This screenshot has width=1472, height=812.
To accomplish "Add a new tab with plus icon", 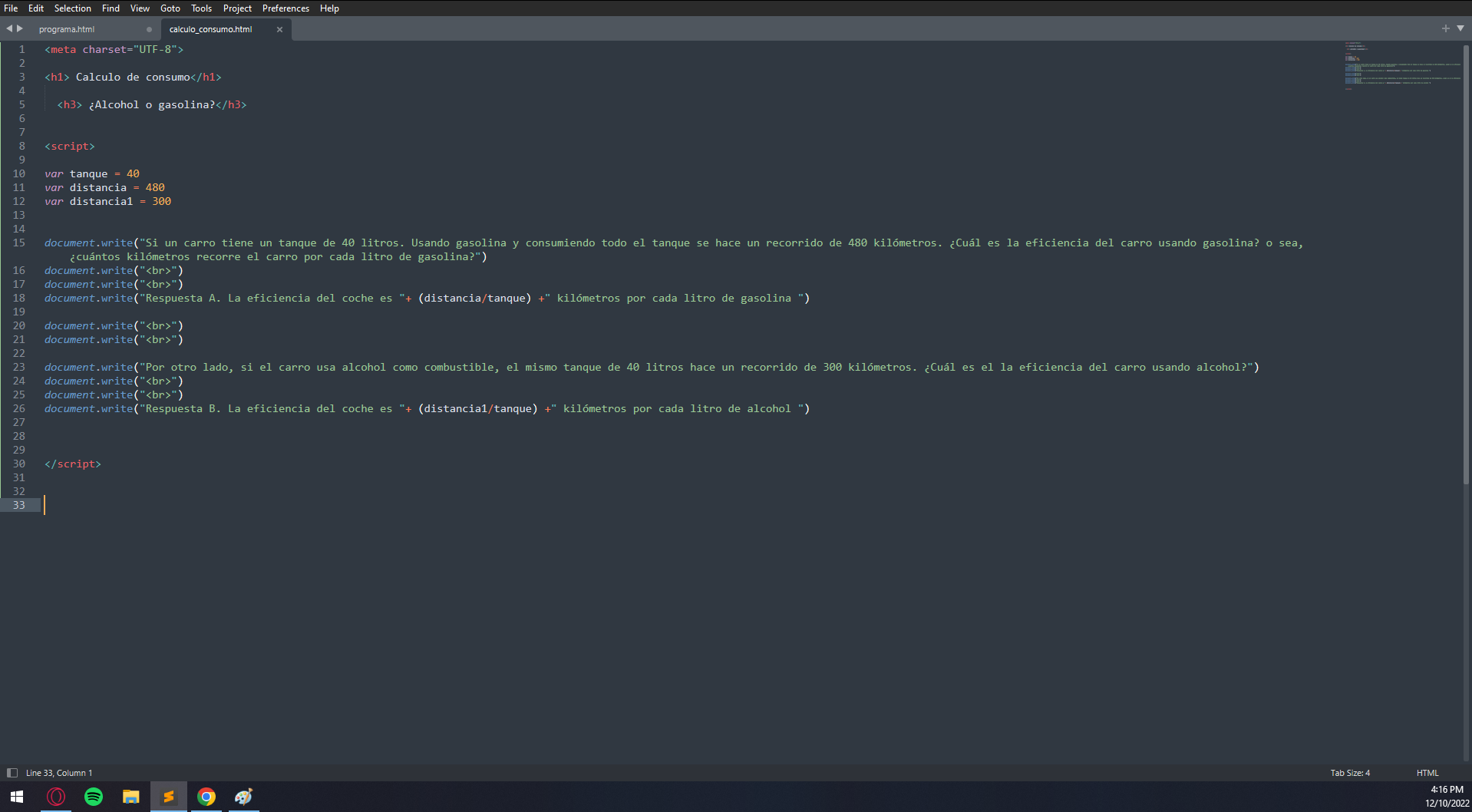I will (x=1445, y=28).
